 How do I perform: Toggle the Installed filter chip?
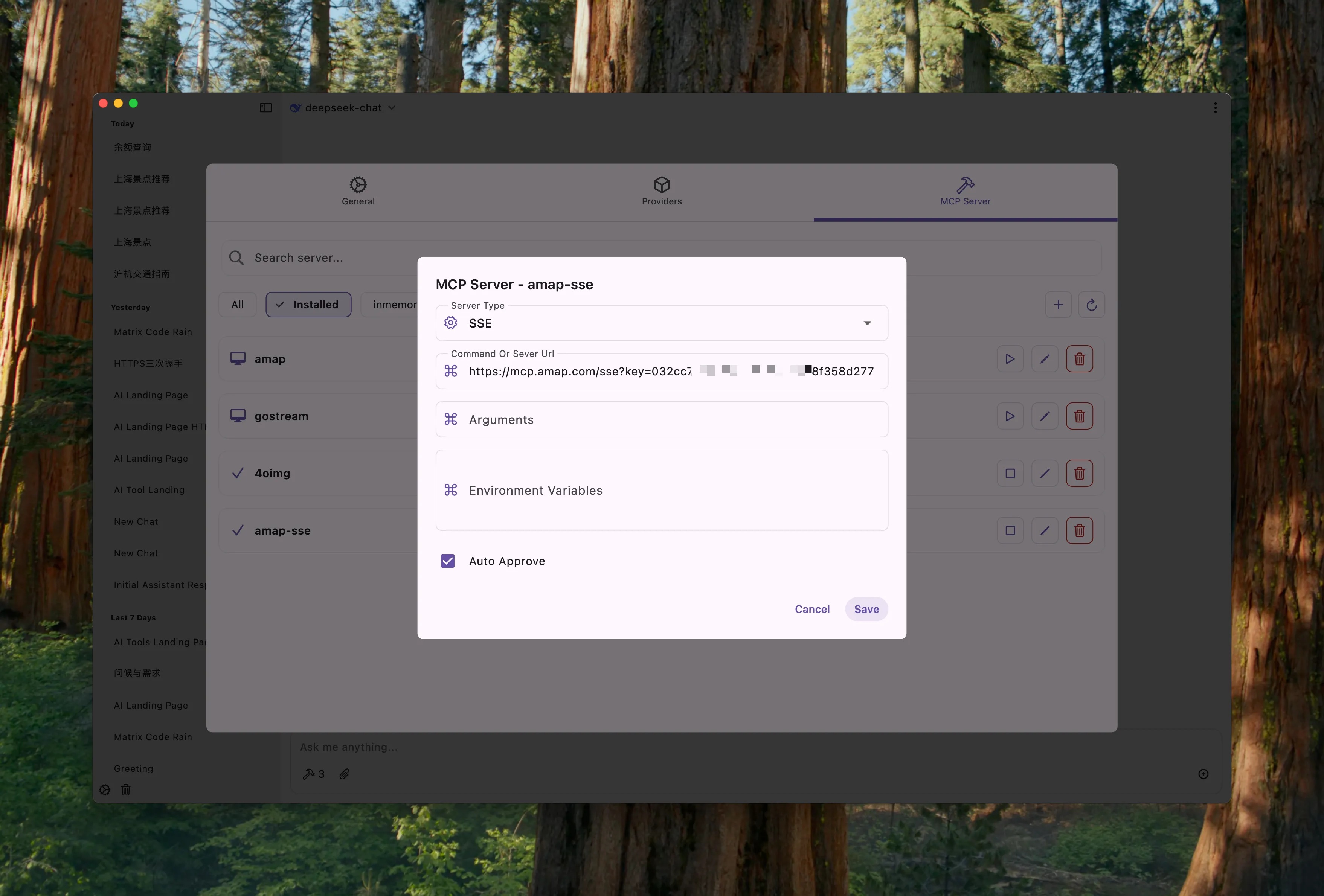(x=308, y=305)
